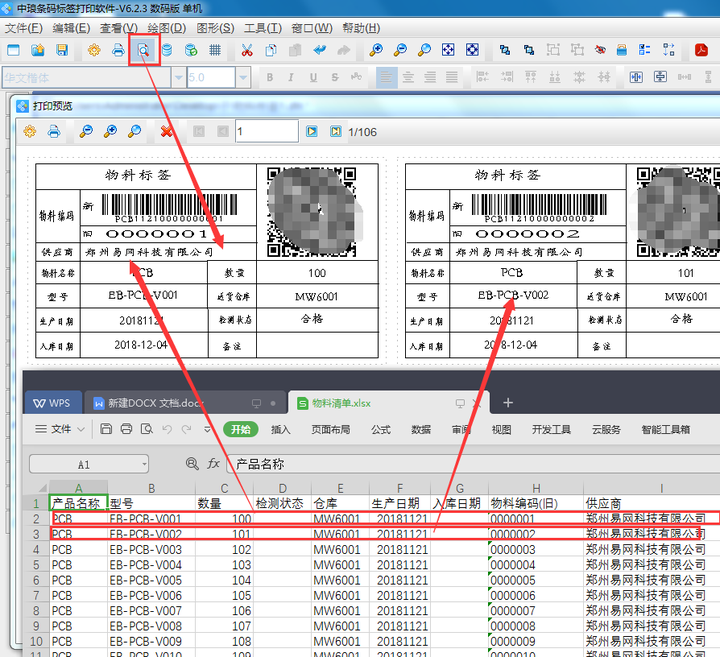The height and width of the screenshot is (657, 720).
Task: Open the 文件(F) menu
Action: [x=23, y=28]
